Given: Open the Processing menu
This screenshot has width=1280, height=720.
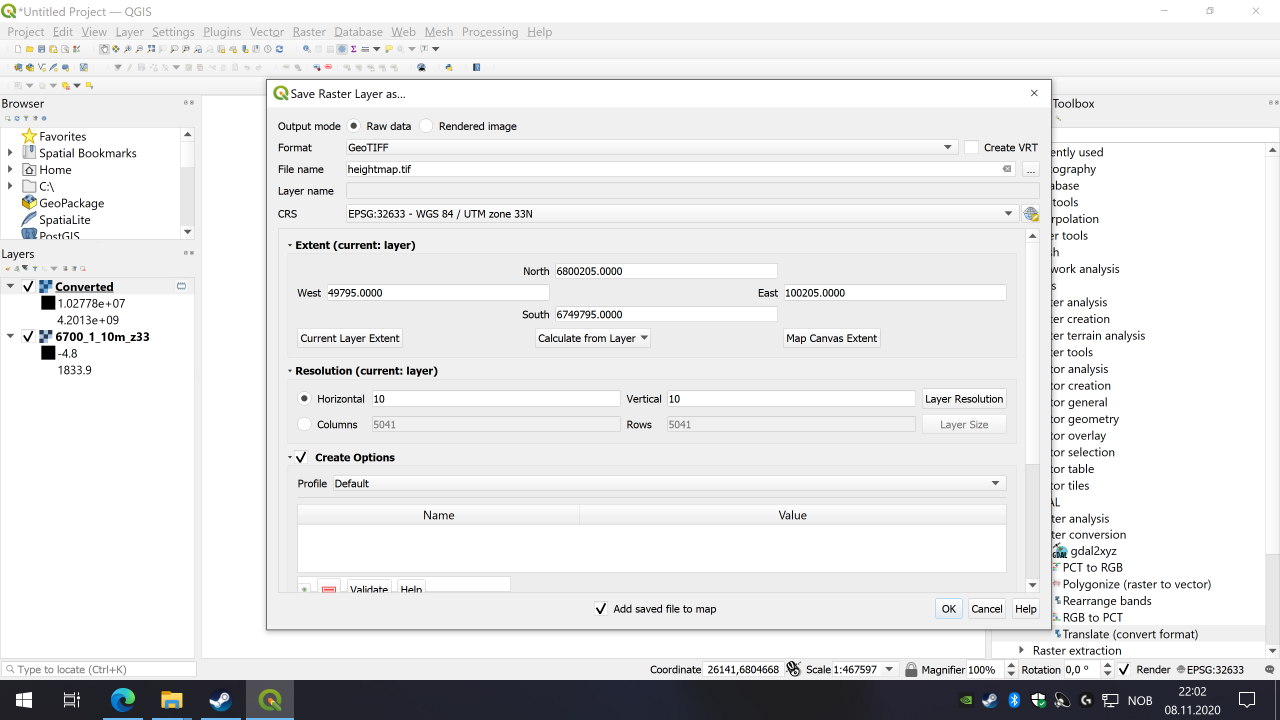Looking at the screenshot, I should pos(490,32).
